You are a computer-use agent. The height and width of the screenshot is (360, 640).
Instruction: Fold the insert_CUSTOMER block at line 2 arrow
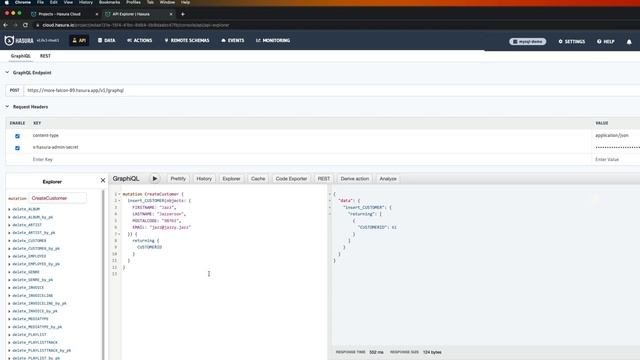coord(119,200)
